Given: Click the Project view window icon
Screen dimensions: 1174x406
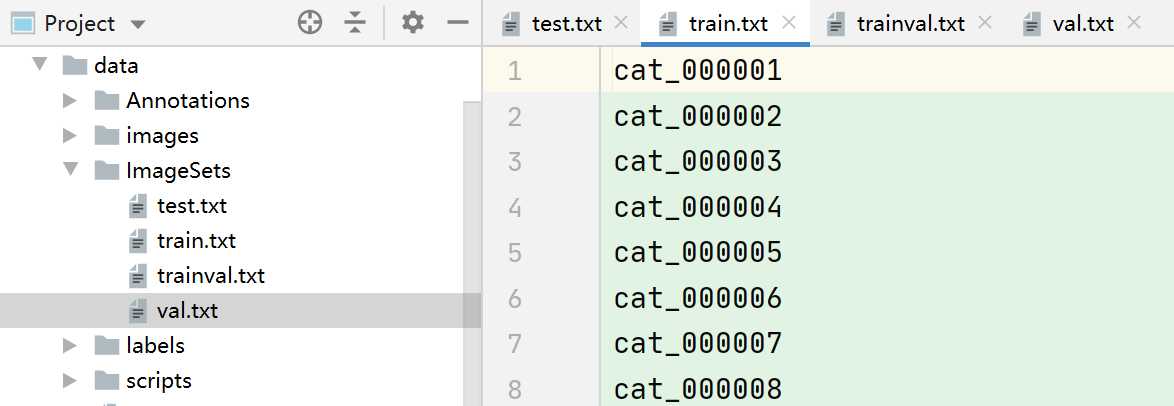Looking at the screenshot, I should click(x=22, y=23).
